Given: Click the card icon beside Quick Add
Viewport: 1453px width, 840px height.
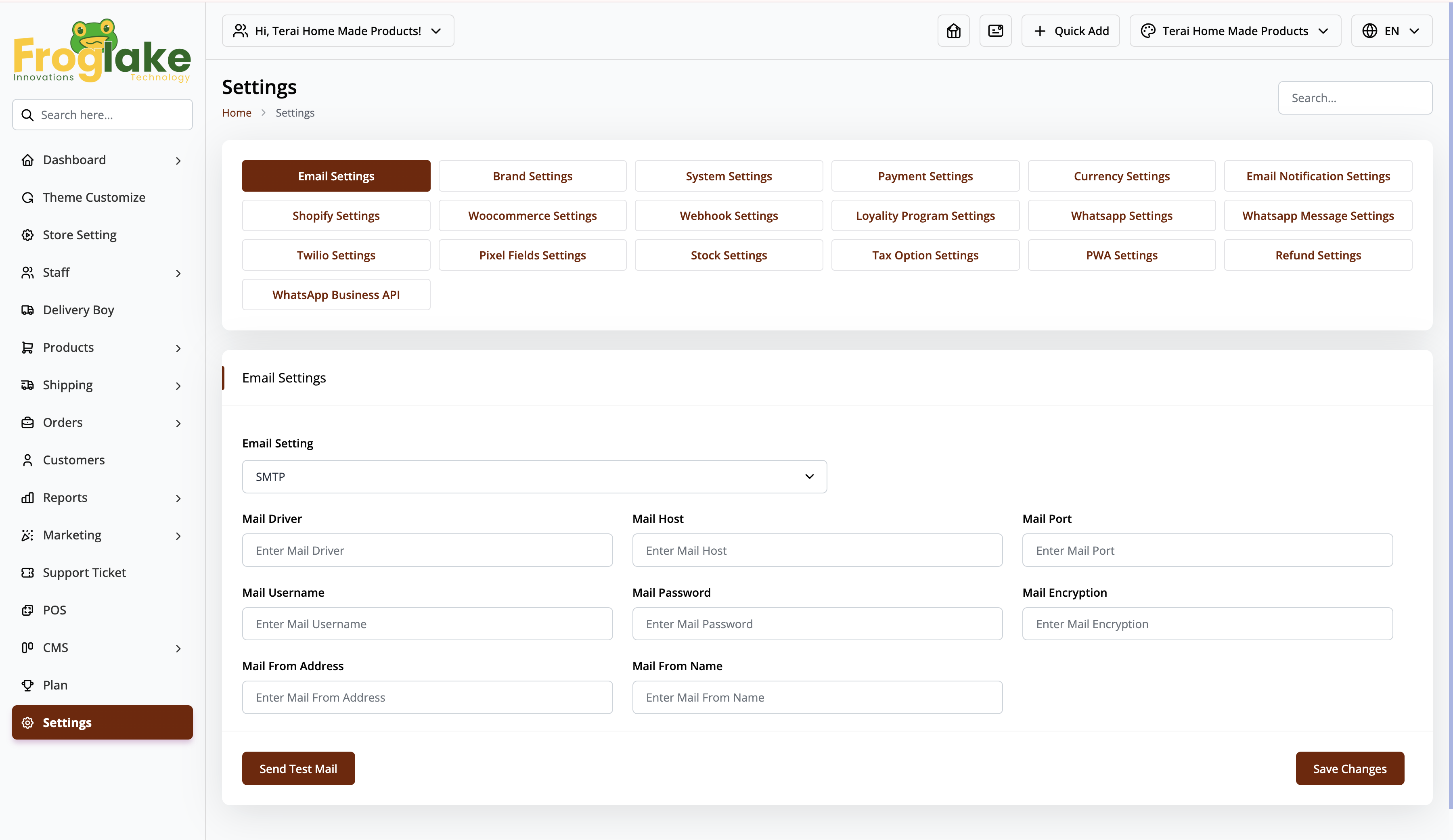Looking at the screenshot, I should [995, 31].
